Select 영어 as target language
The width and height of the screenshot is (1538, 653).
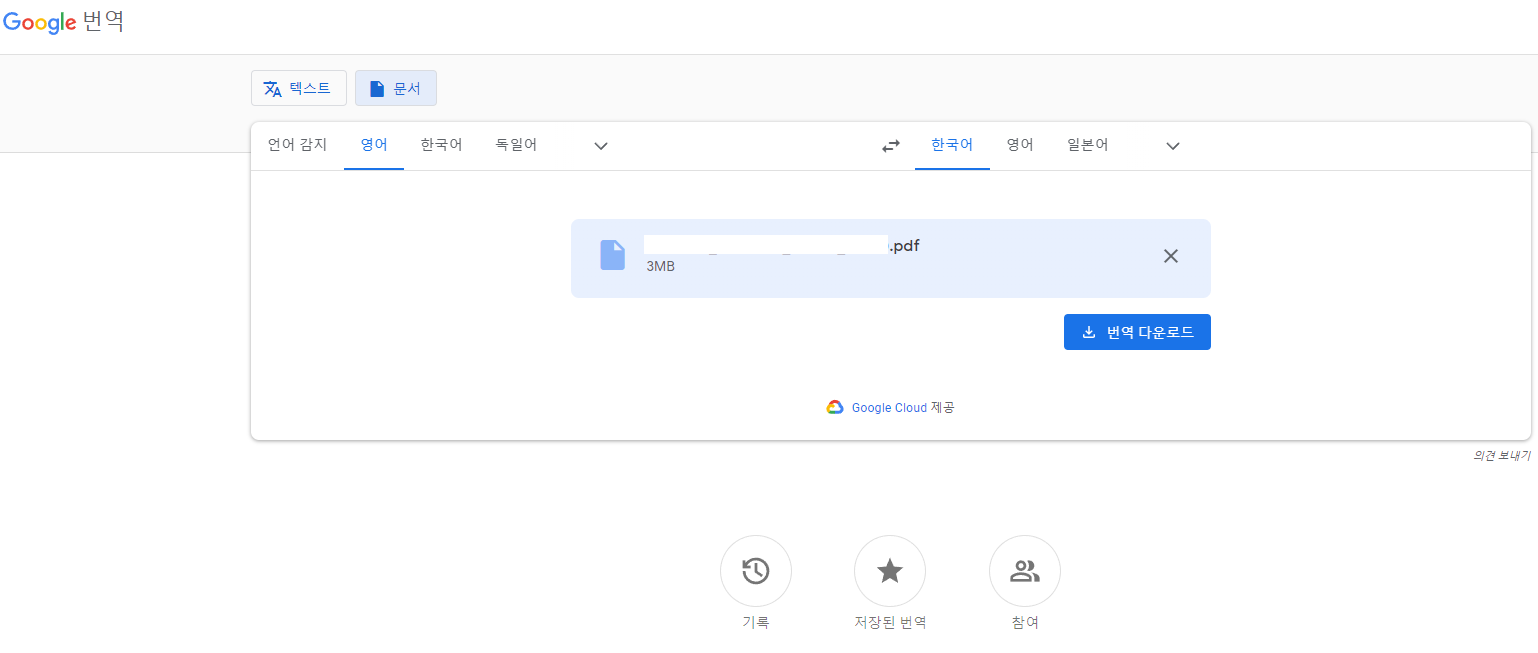pyautogui.click(x=1020, y=145)
